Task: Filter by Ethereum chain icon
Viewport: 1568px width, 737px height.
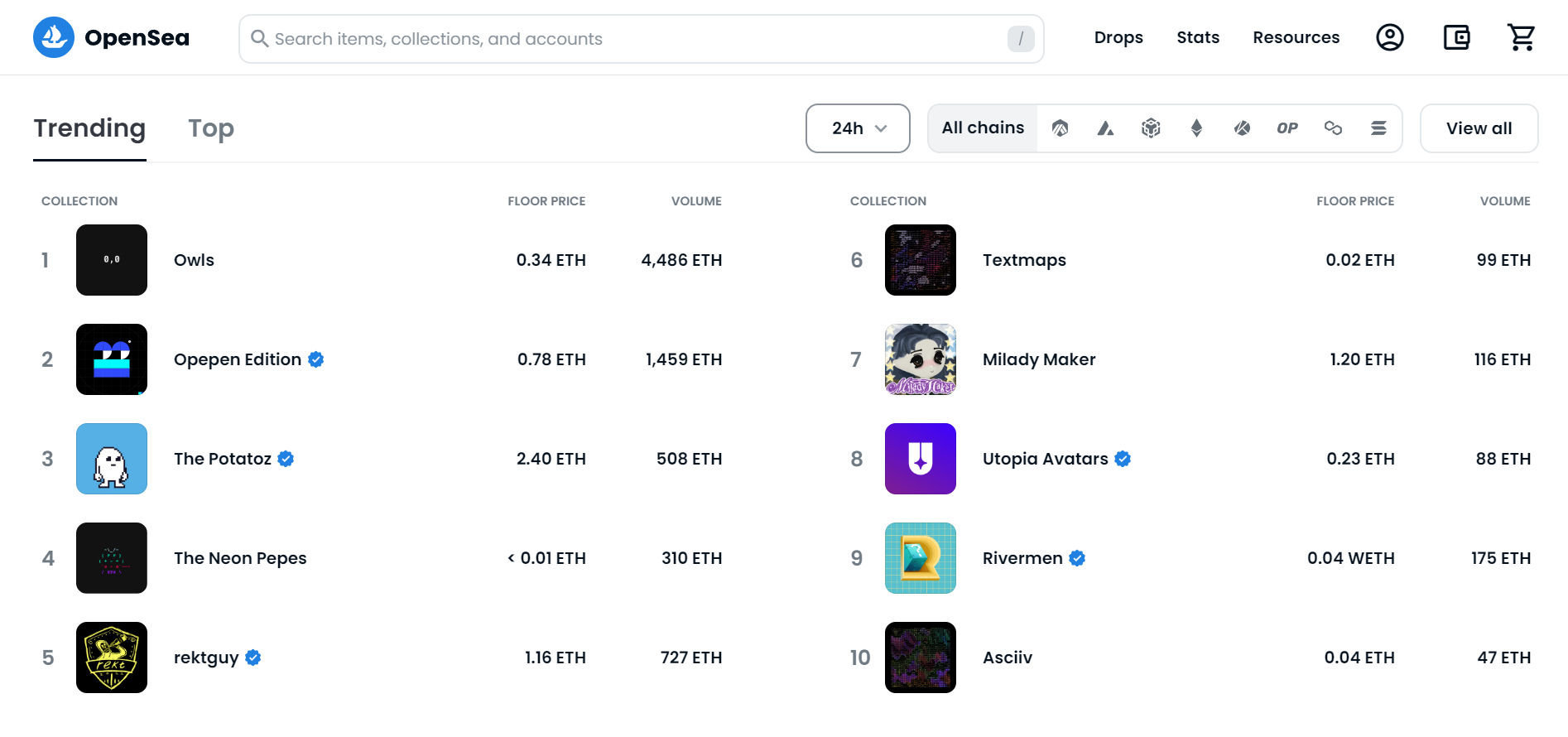Action: point(1196,128)
